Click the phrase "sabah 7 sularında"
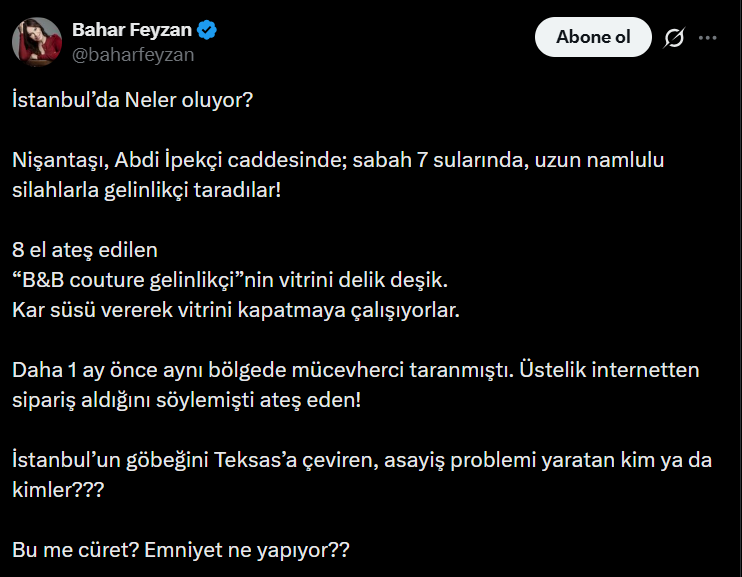Viewport: 742px width, 577px height. (429, 160)
